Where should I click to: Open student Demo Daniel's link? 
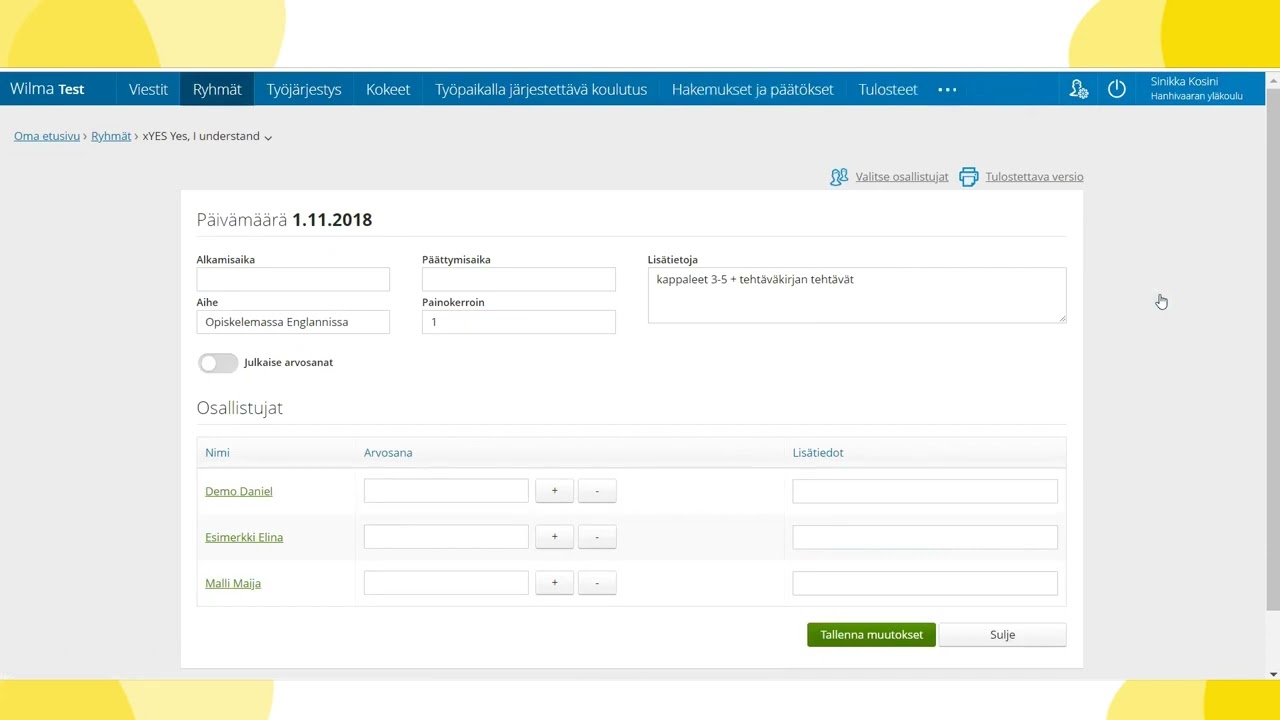coord(239,491)
